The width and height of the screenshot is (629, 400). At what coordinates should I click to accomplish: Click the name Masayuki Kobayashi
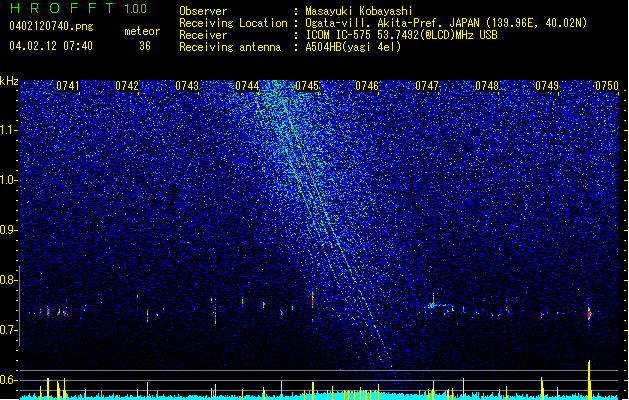pos(359,11)
